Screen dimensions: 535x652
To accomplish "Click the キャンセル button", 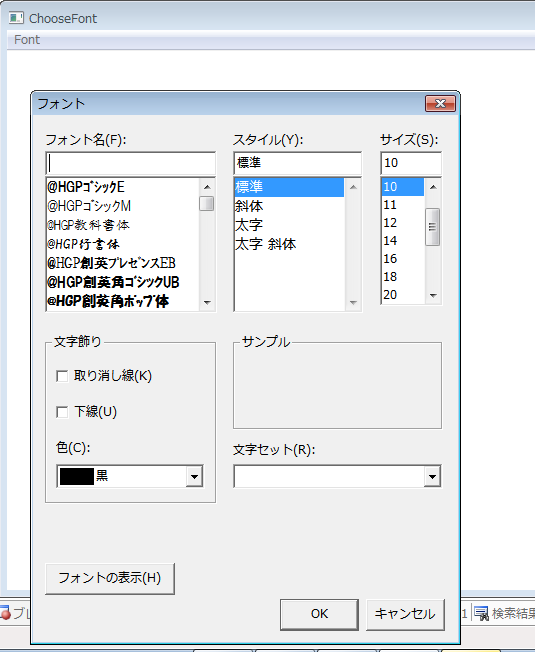I will coord(405,614).
